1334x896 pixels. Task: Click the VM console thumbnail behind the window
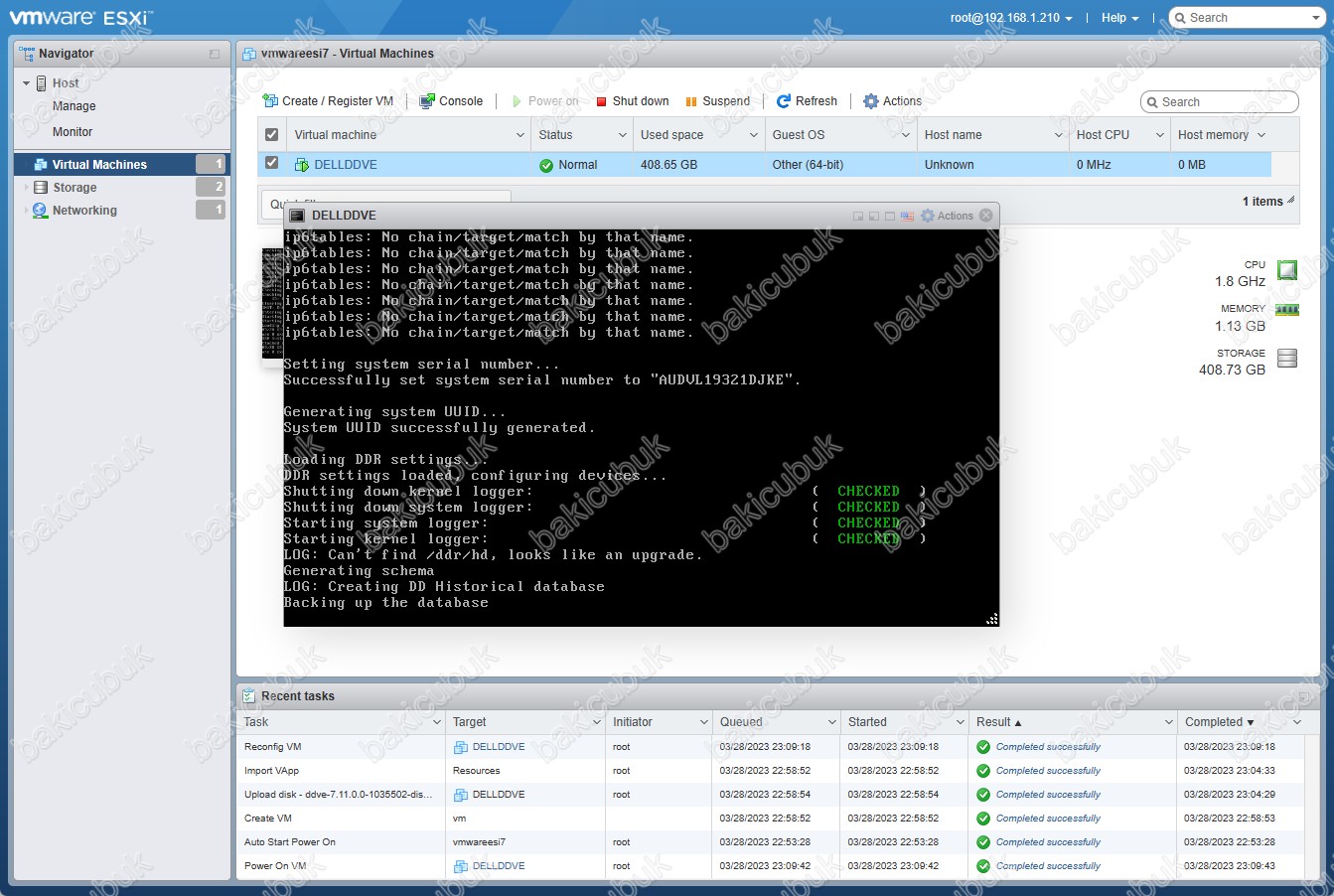coord(272,304)
